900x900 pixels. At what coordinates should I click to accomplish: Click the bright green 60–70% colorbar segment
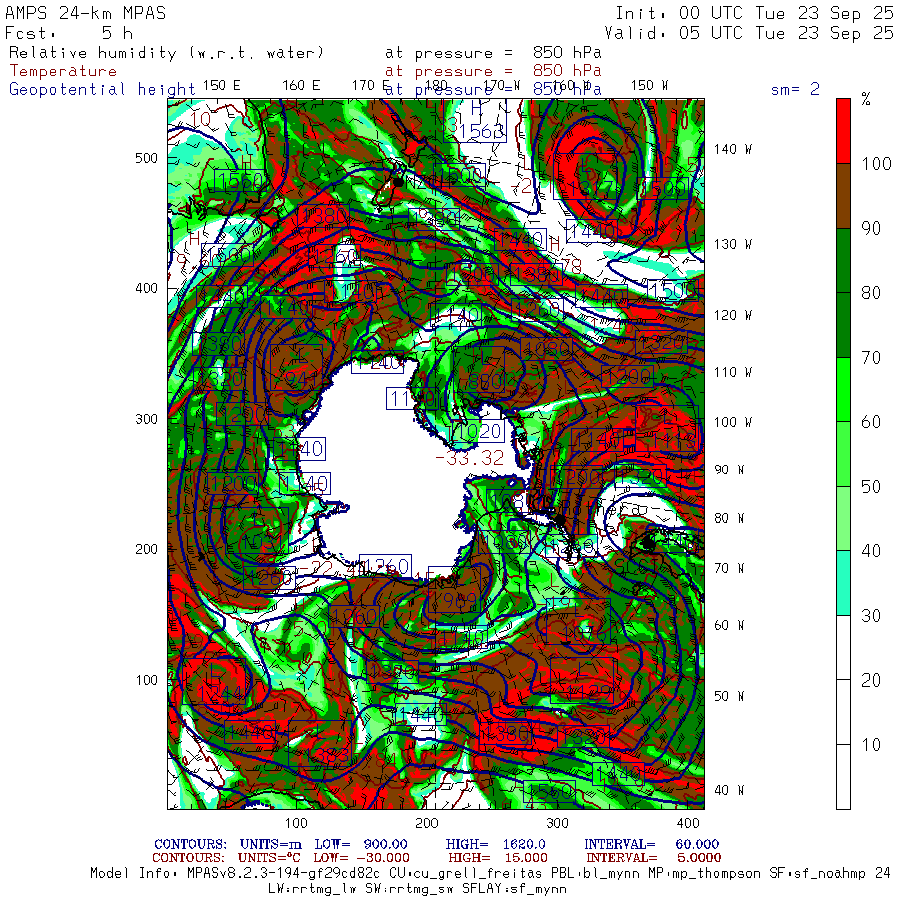click(843, 390)
